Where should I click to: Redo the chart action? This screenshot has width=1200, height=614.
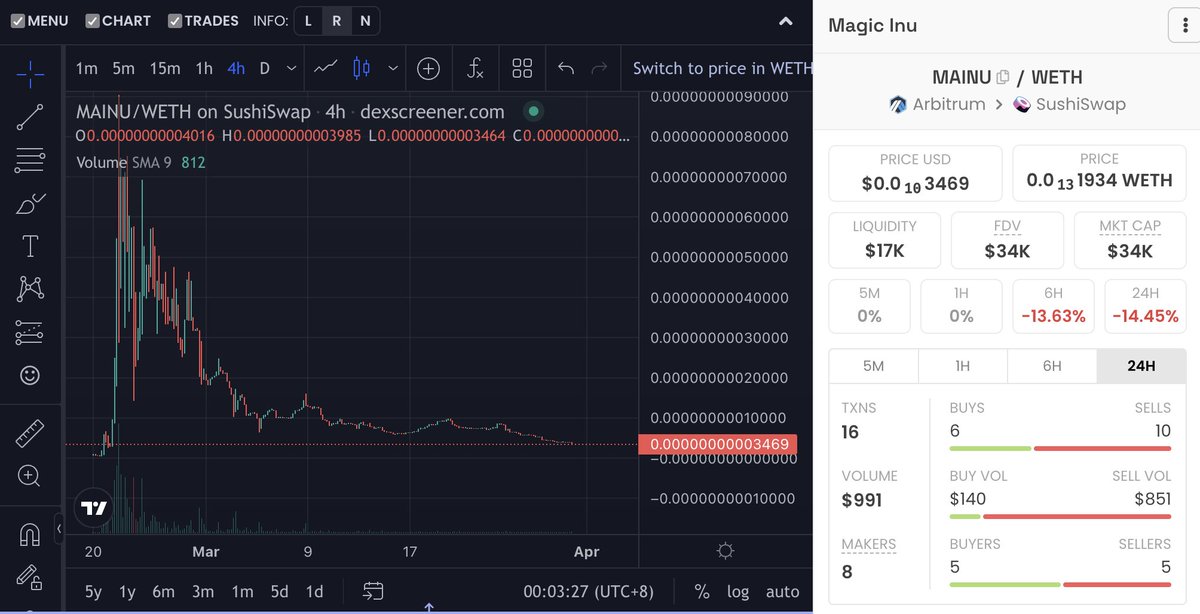coord(600,68)
